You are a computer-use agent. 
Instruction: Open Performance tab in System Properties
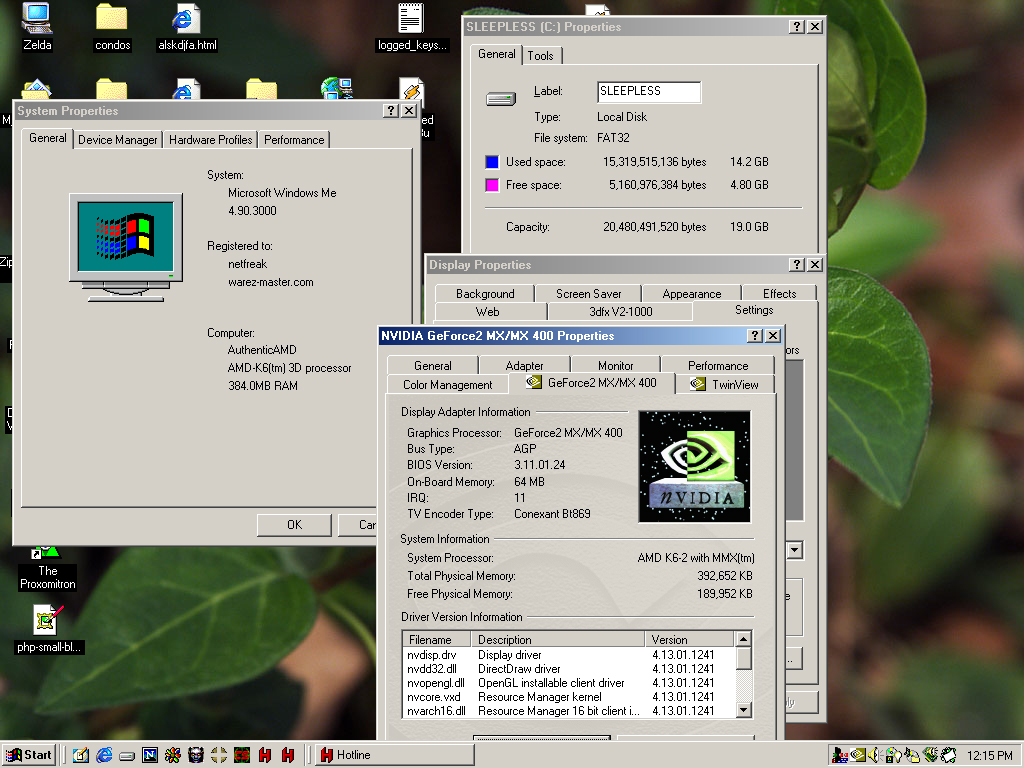pos(294,140)
